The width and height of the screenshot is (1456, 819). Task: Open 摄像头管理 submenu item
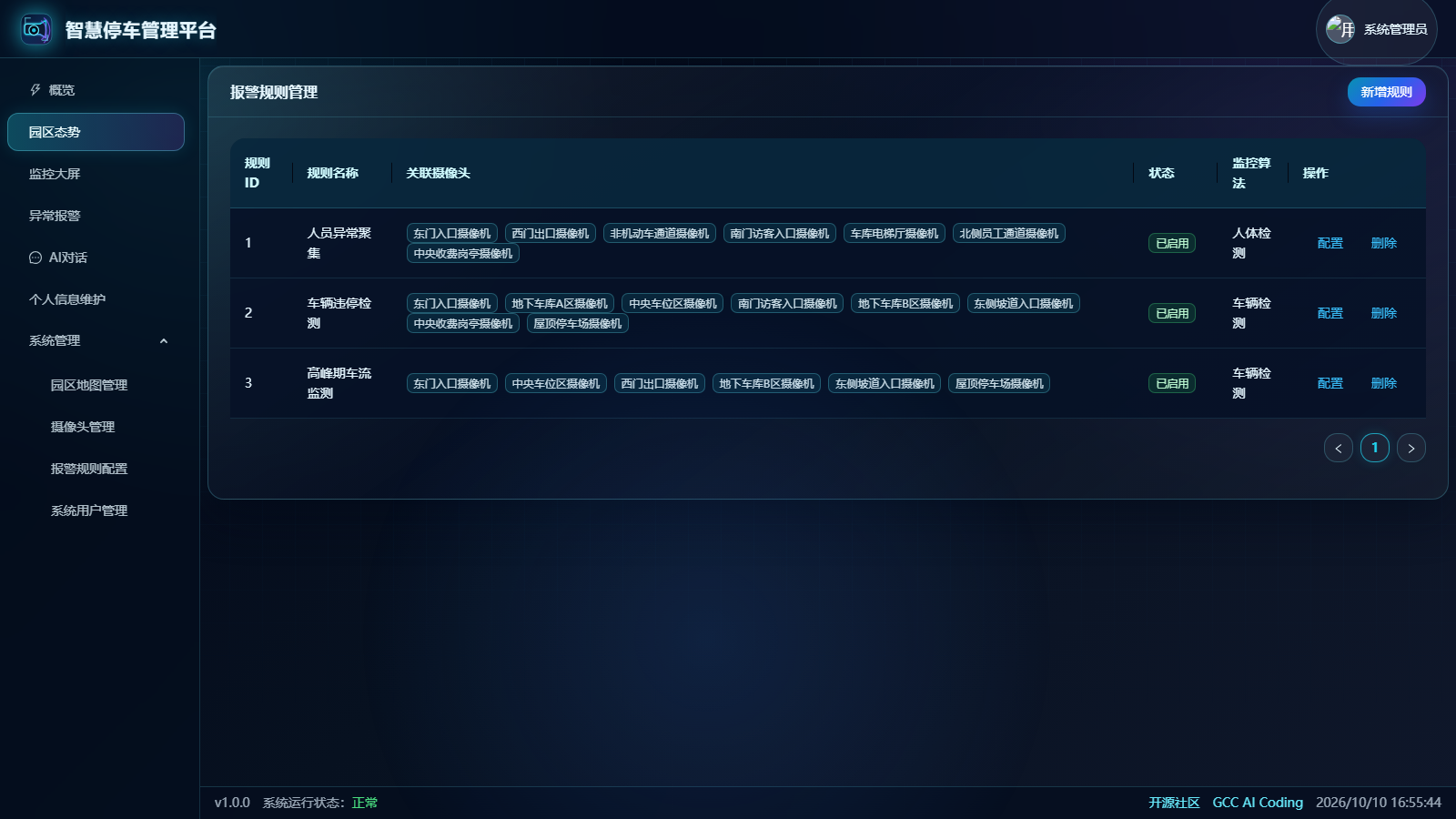pyautogui.click(x=96, y=427)
